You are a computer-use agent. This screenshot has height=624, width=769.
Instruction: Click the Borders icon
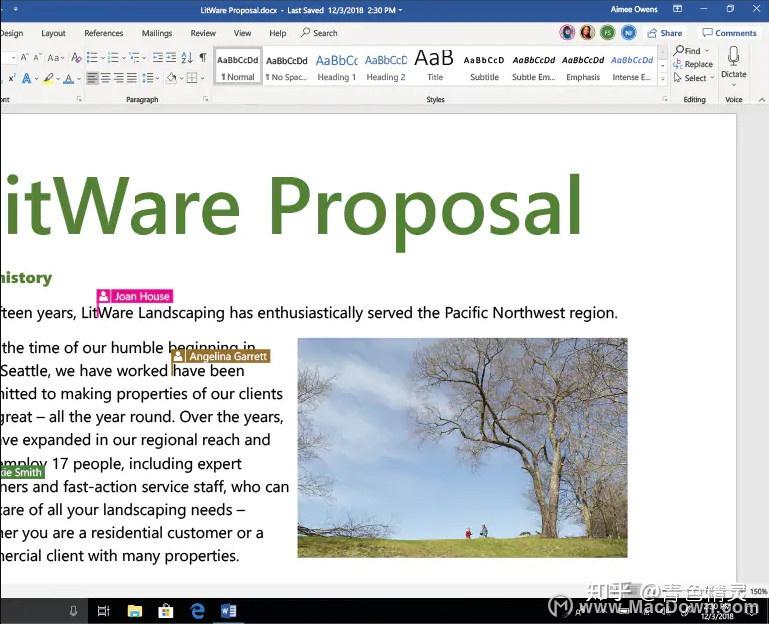(192, 78)
